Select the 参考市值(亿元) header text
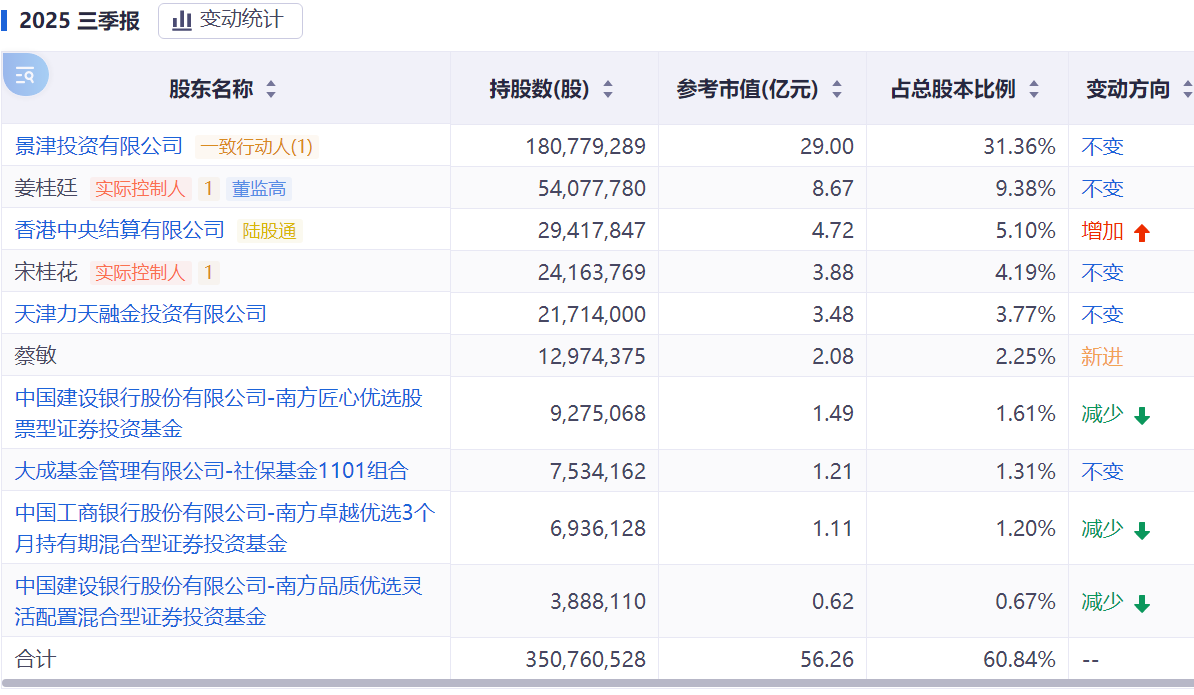 tap(747, 89)
